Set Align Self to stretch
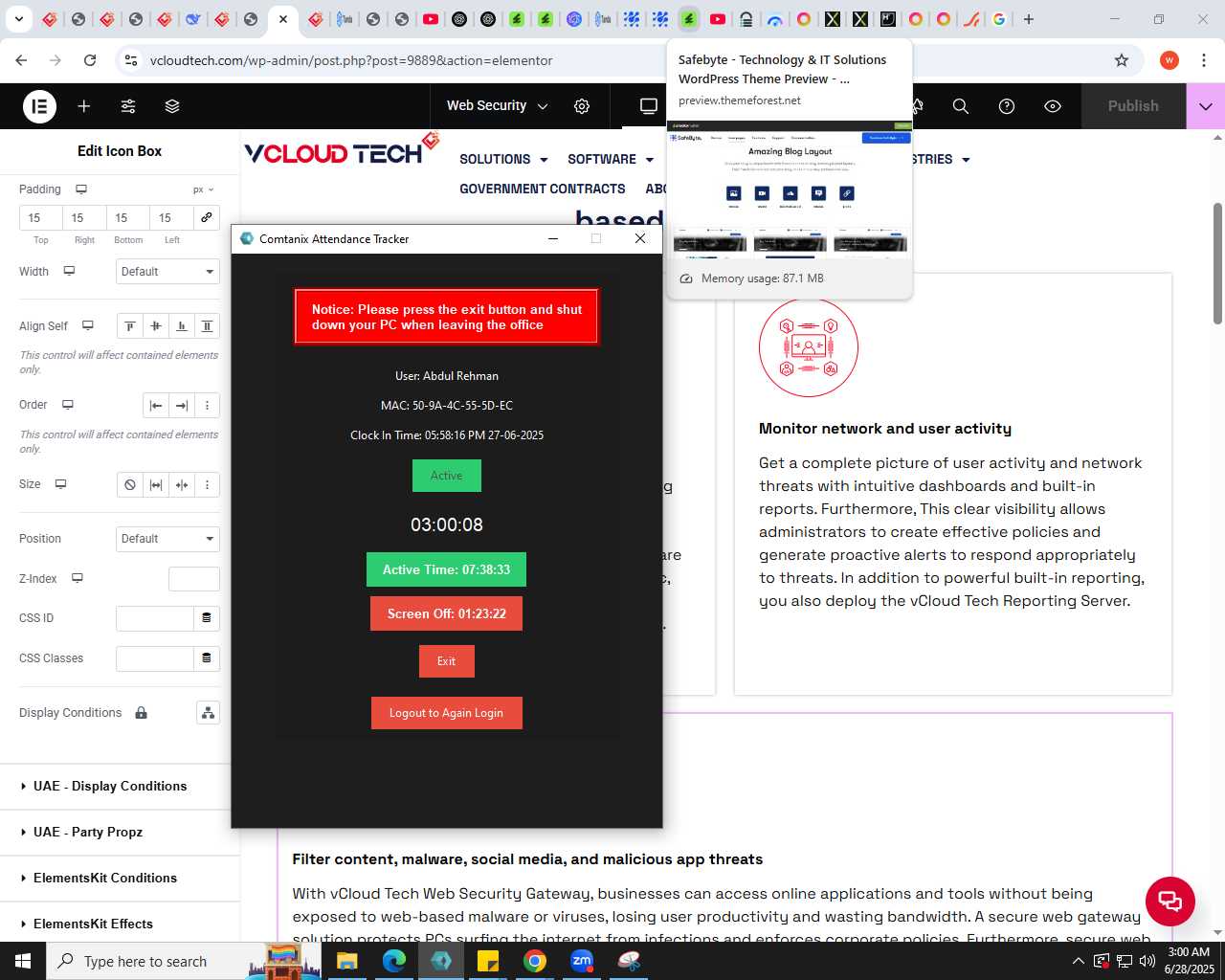This screenshot has height=980, width=1225. pos(207,326)
